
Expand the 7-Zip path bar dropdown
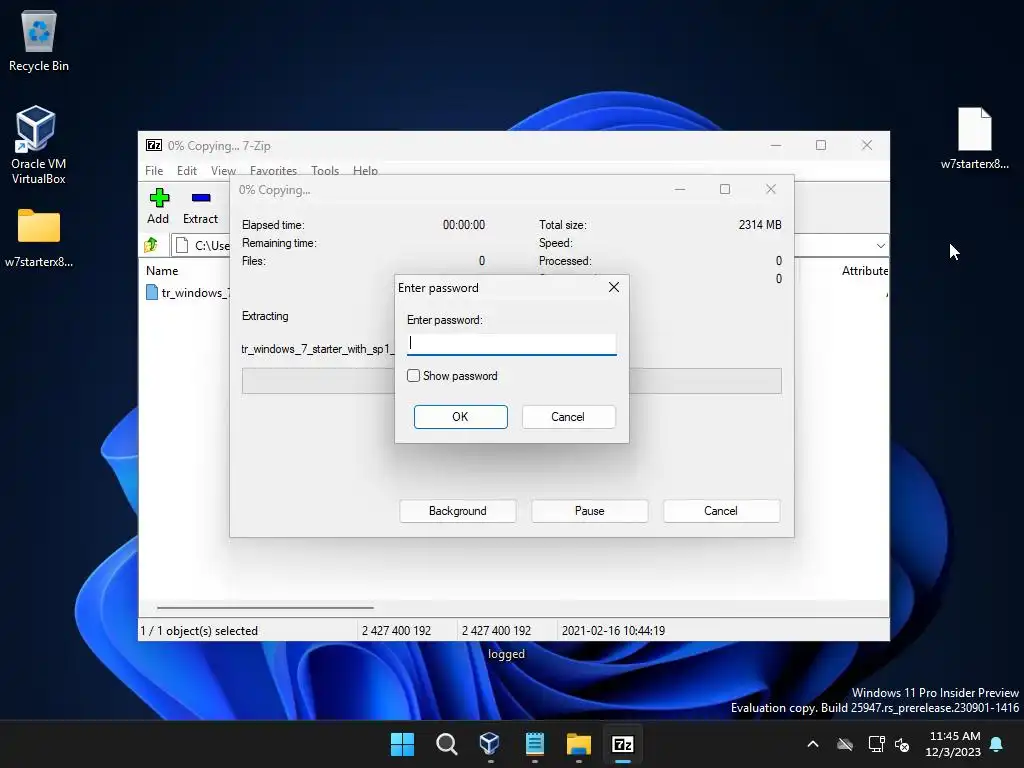pos(880,246)
